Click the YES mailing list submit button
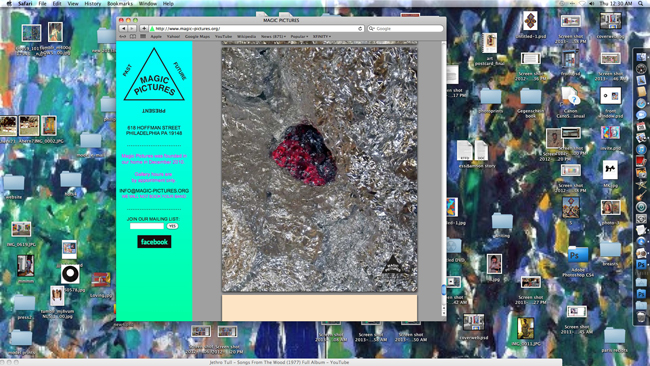 coord(172,226)
